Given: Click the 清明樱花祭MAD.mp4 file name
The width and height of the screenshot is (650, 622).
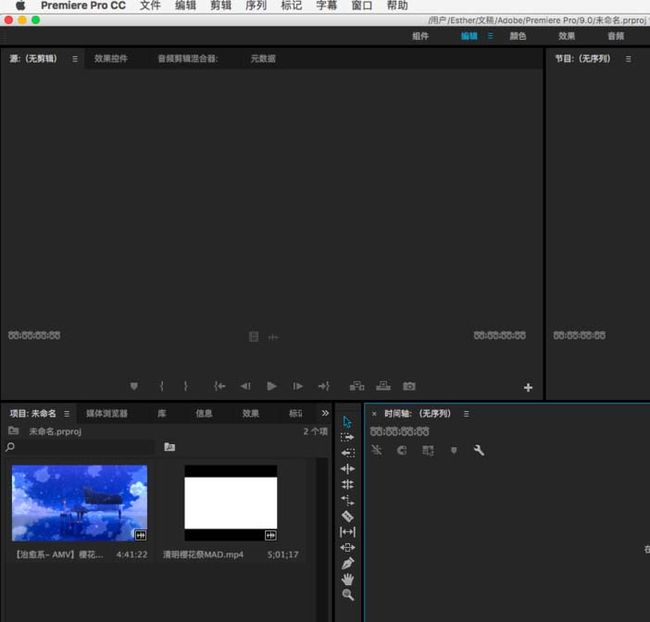Looking at the screenshot, I should (203, 554).
